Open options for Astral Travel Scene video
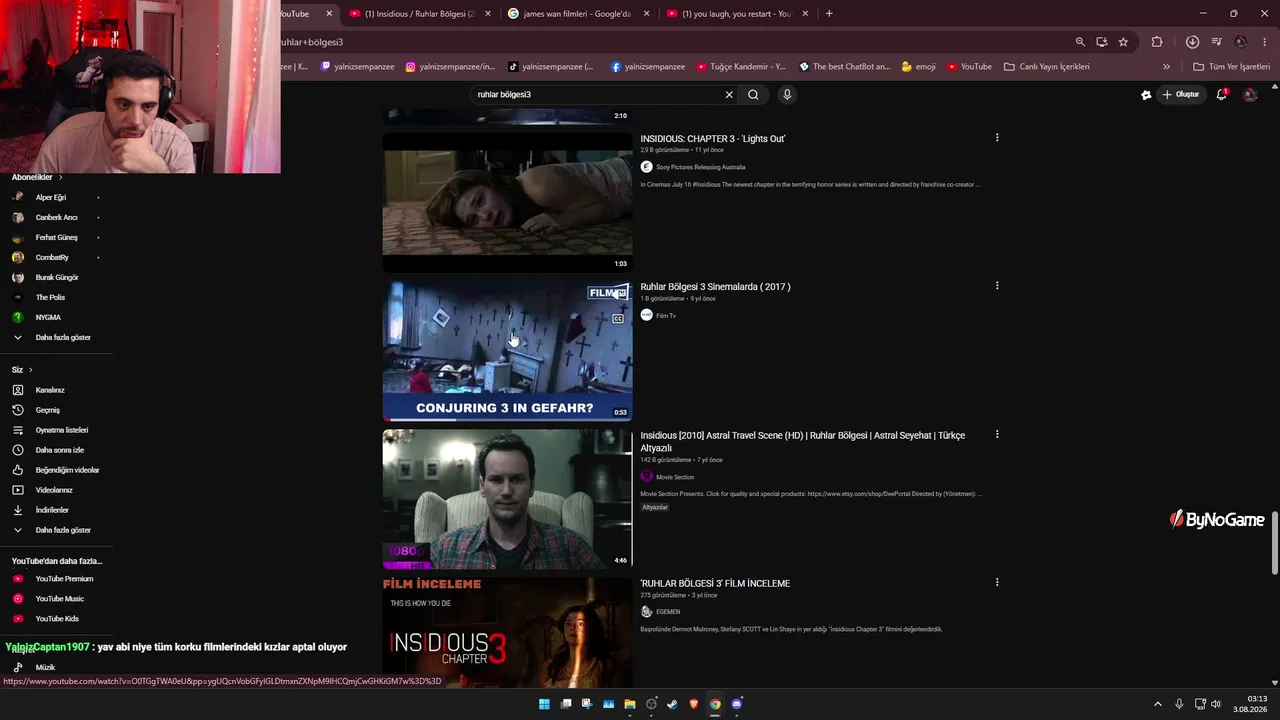Image resolution: width=1280 pixels, height=720 pixels. point(997,435)
